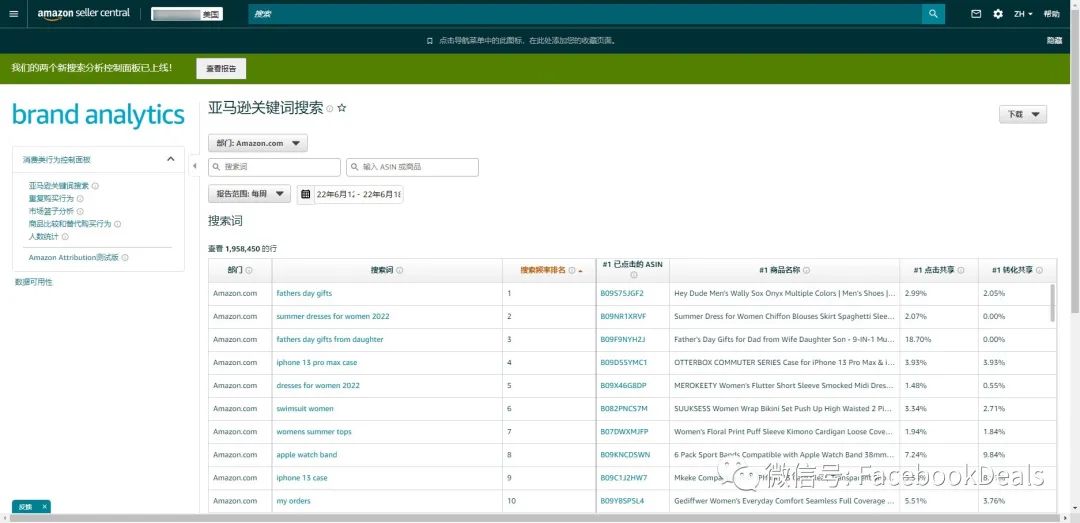This screenshot has height=523, width=1080.
Task: Open 市场篮子分析 in the sidebar
Action: (51, 212)
